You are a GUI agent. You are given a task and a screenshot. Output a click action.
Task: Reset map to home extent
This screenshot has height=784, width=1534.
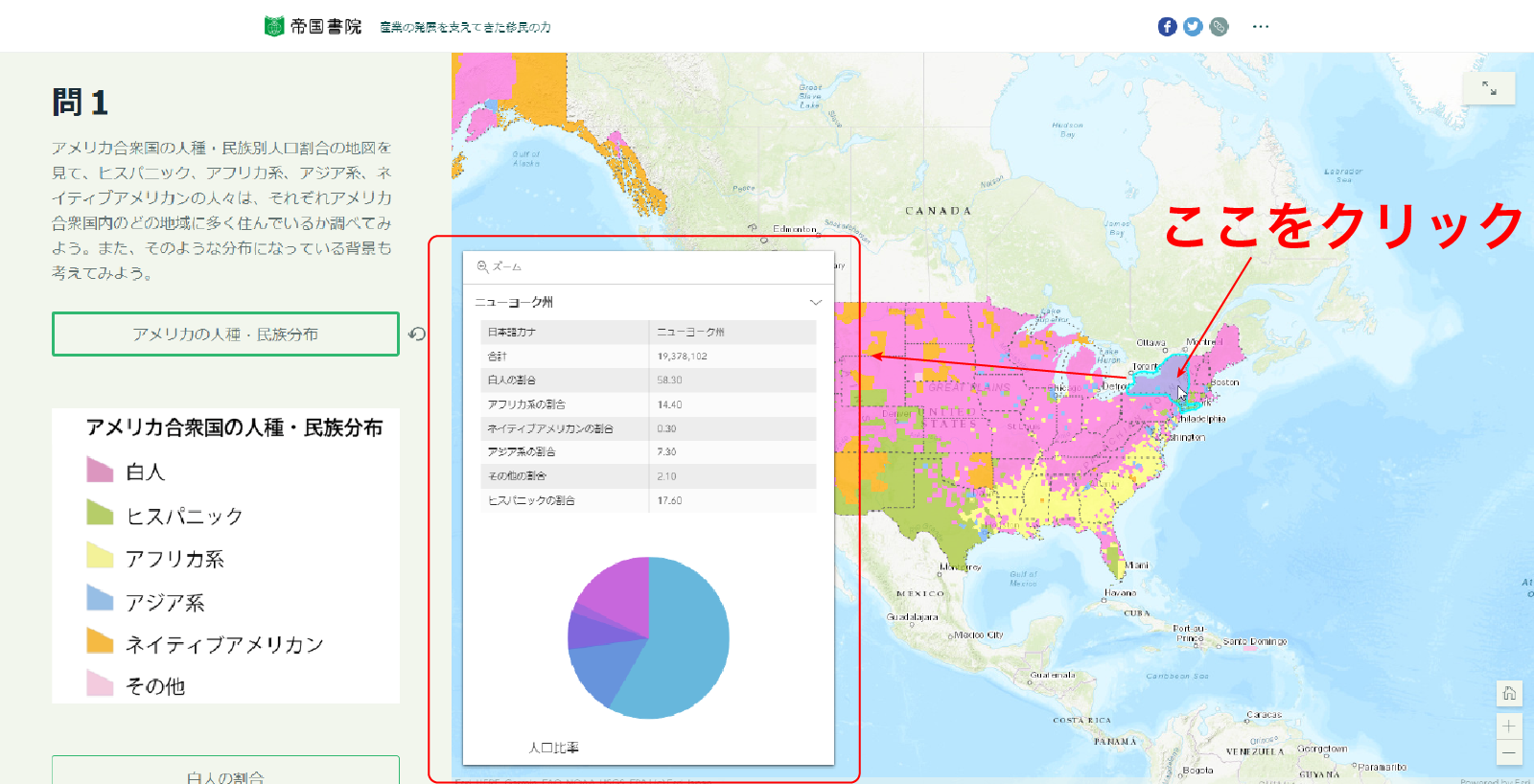tap(1509, 693)
